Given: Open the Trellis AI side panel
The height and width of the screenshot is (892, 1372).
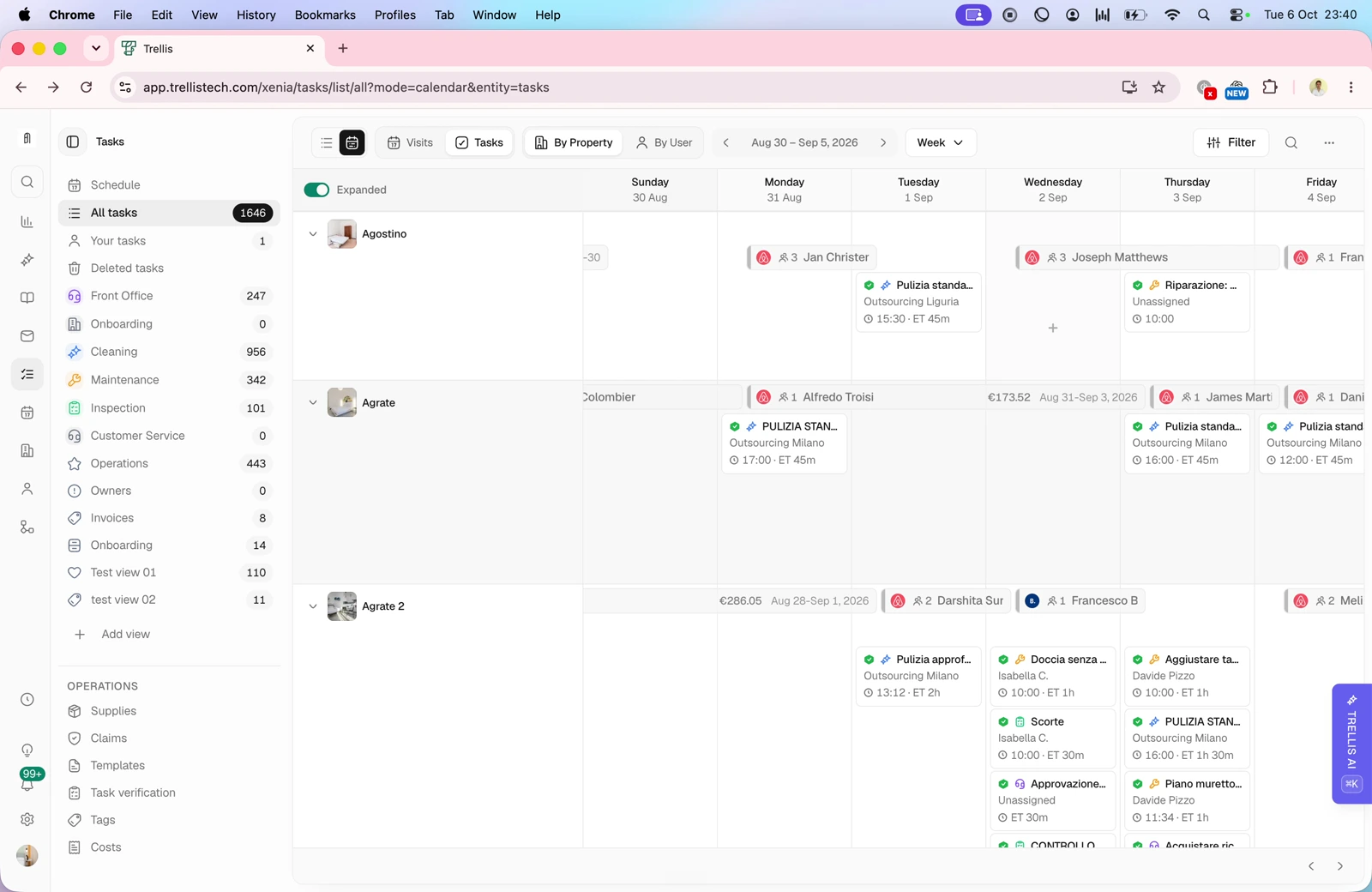Looking at the screenshot, I should click(1351, 744).
